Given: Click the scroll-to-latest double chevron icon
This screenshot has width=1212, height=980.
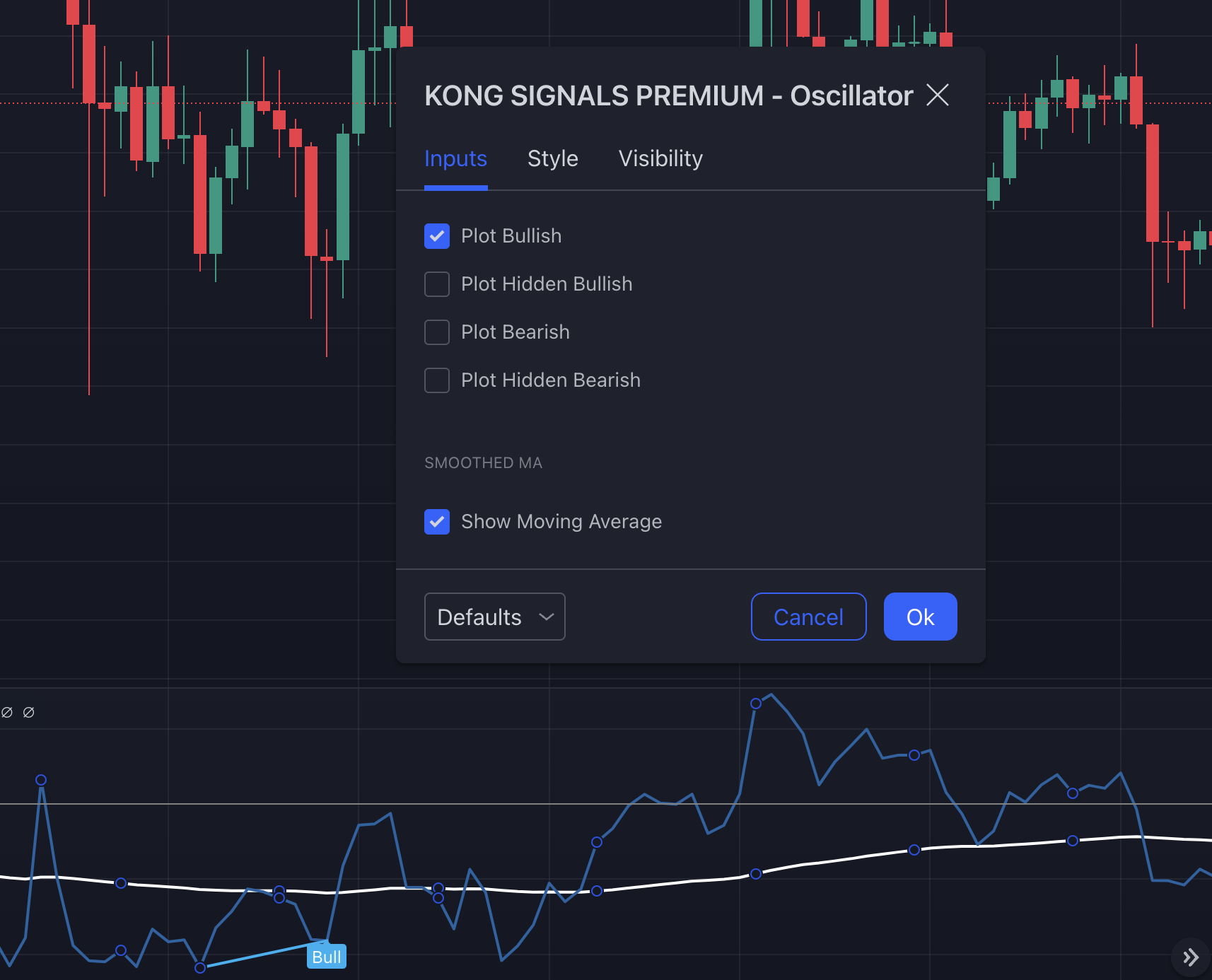Looking at the screenshot, I should [1191, 957].
